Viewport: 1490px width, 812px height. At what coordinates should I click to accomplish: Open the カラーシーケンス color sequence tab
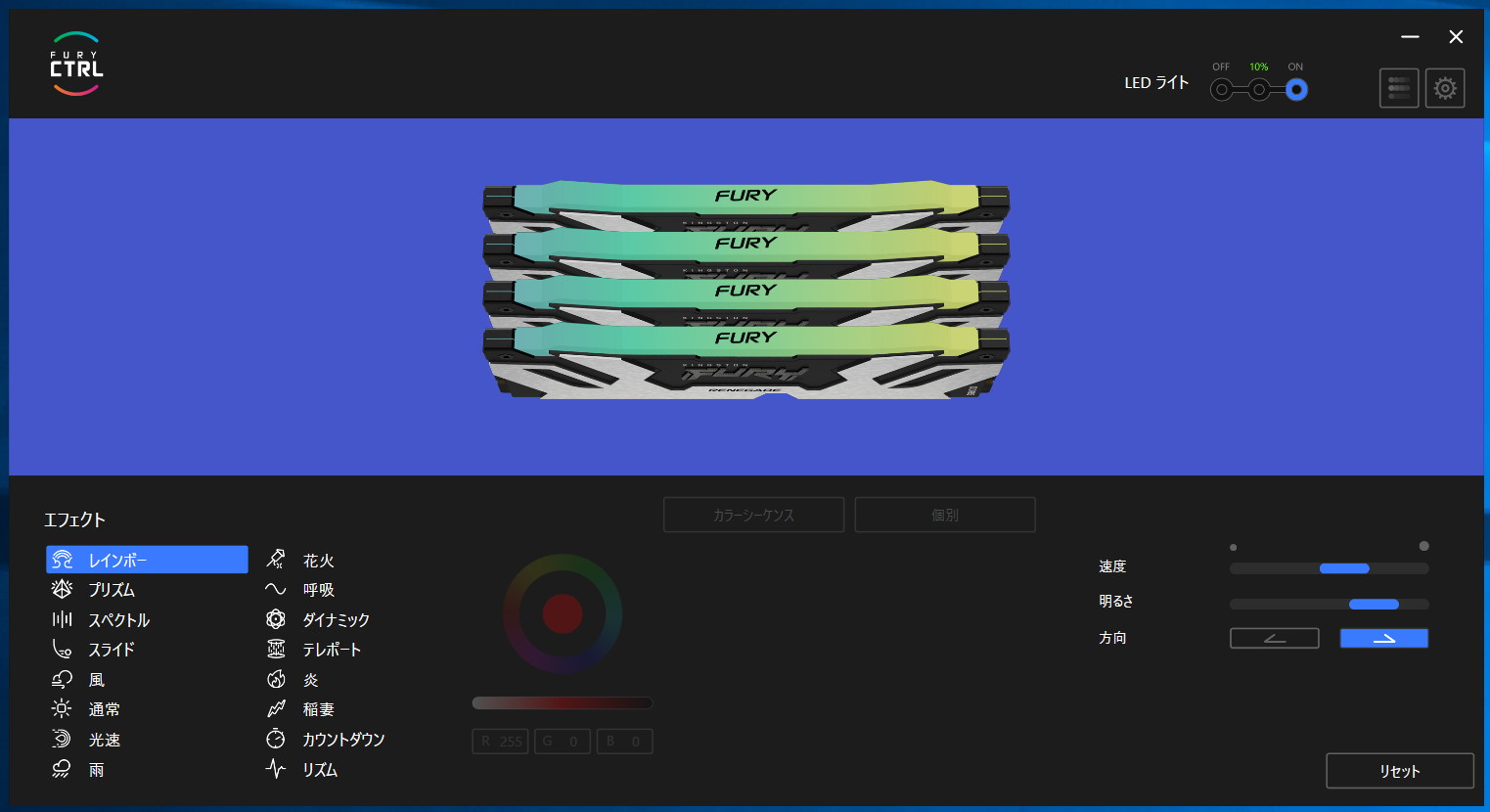(x=753, y=515)
